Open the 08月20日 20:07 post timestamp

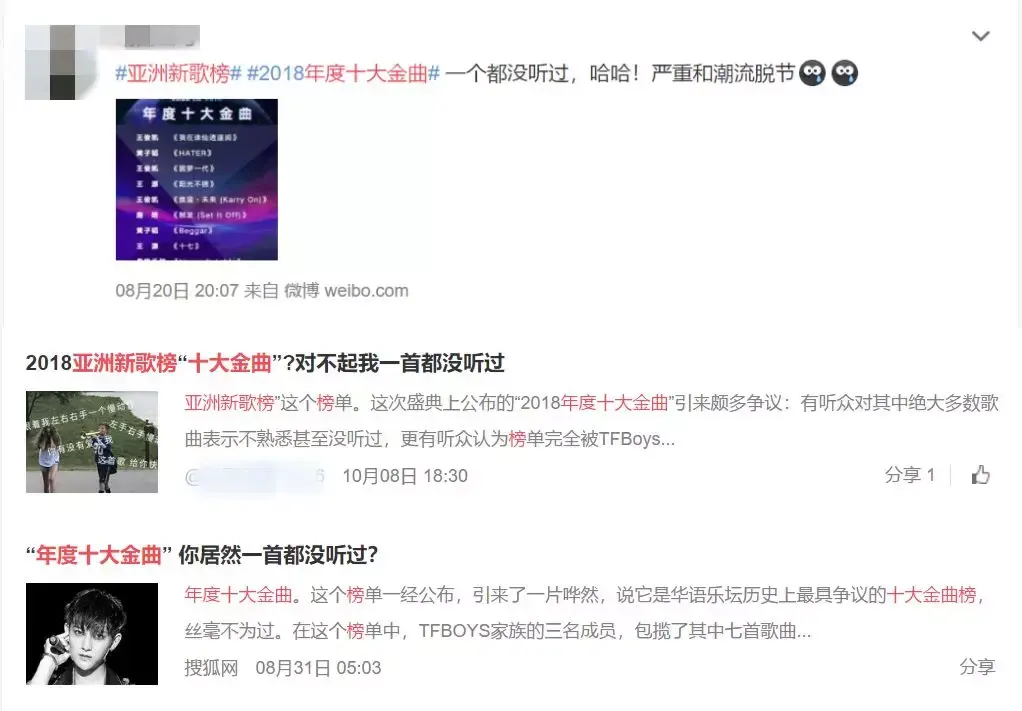click(177, 291)
